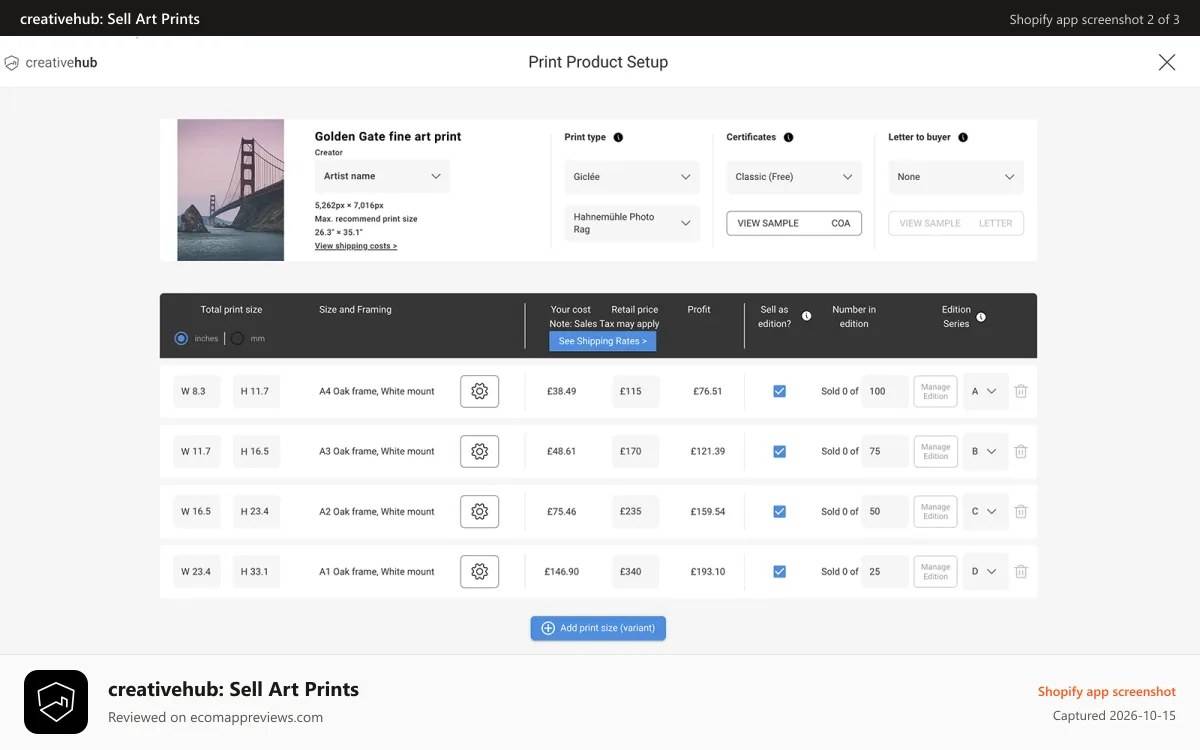Image resolution: width=1200 pixels, height=750 pixels.
Task: Add print size (variant) button
Action: click(598, 628)
